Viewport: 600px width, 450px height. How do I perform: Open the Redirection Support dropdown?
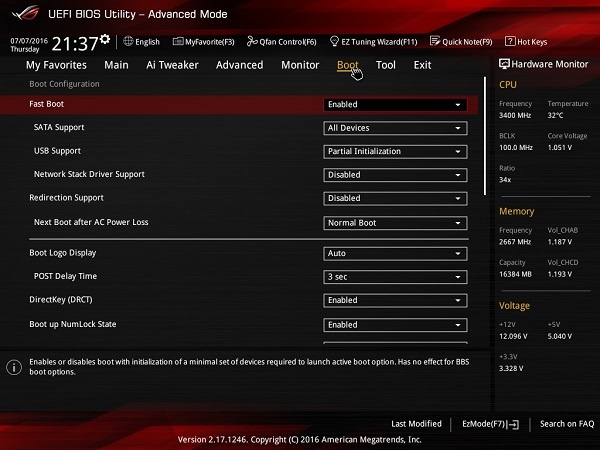click(395, 198)
